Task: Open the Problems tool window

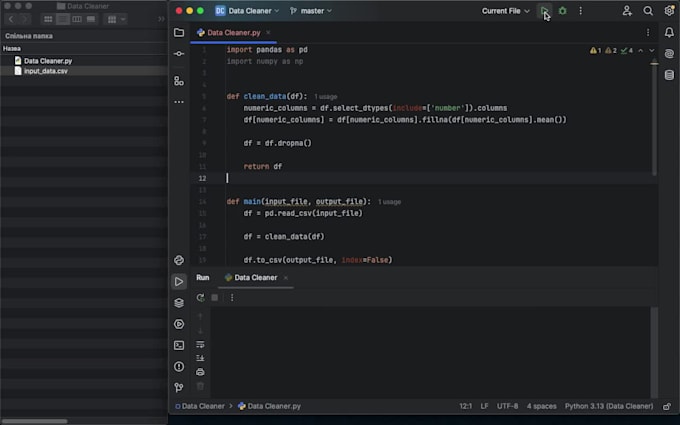Action: click(x=179, y=366)
